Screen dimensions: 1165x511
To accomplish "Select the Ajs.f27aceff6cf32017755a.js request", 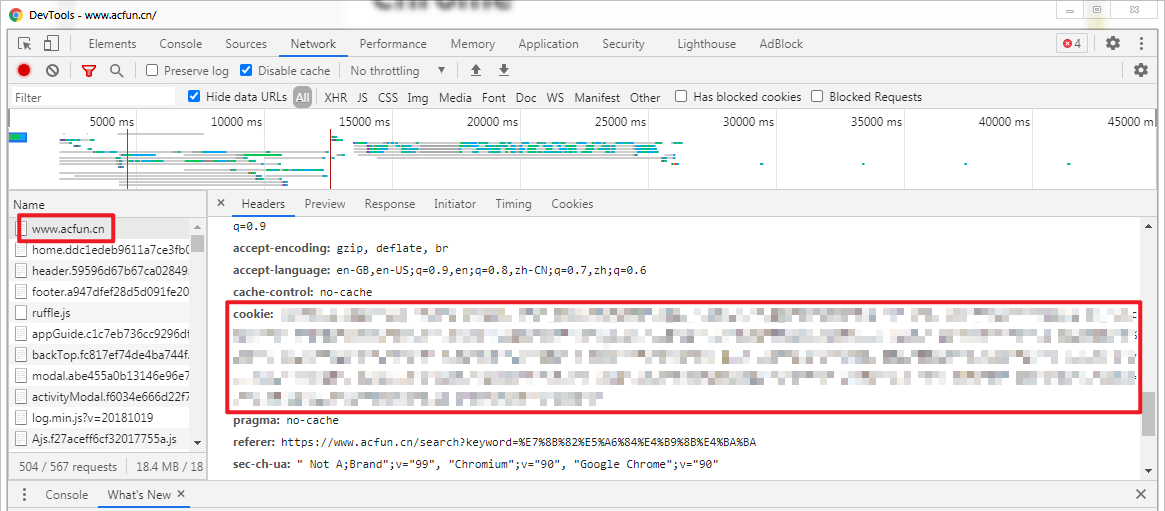I will pyautogui.click(x=101, y=439).
